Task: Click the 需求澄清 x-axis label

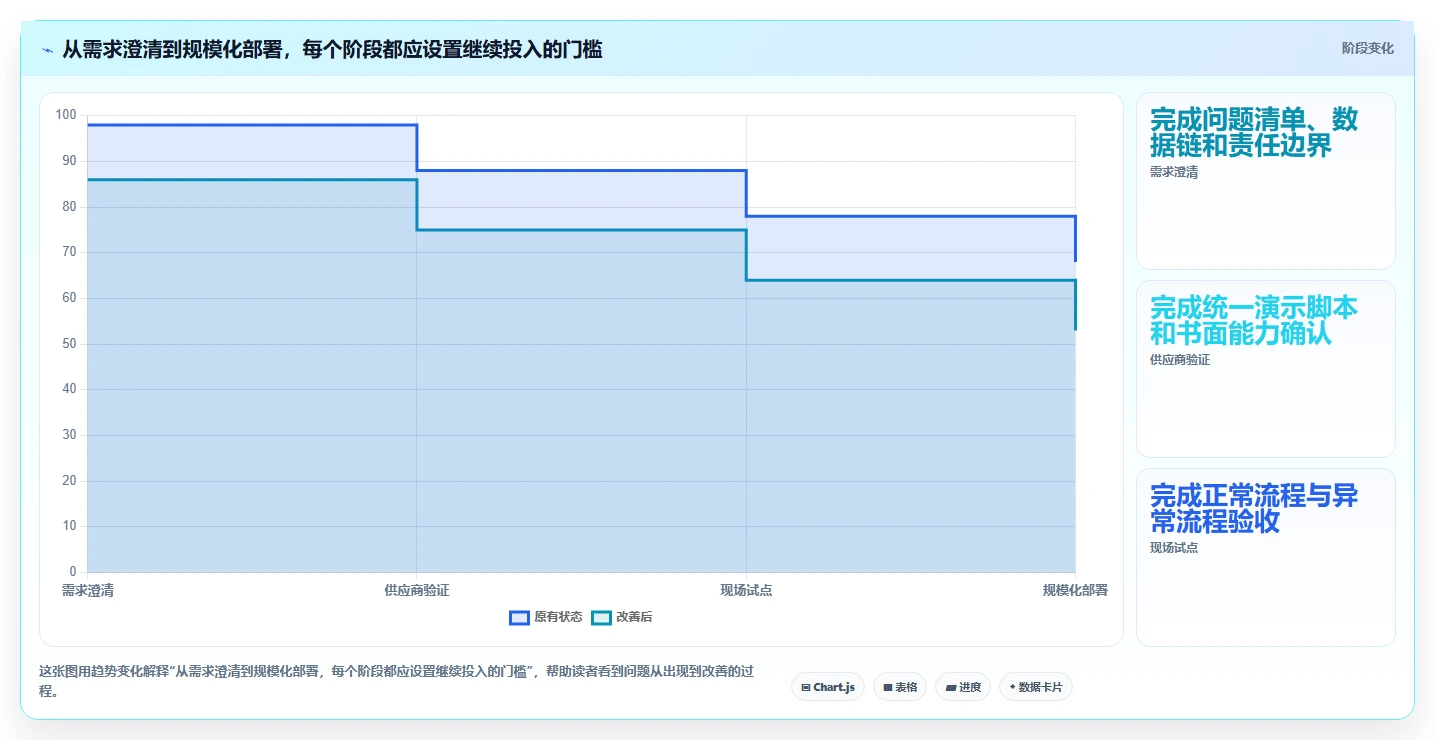Action: pyautogui.click(x=88, y=590)
